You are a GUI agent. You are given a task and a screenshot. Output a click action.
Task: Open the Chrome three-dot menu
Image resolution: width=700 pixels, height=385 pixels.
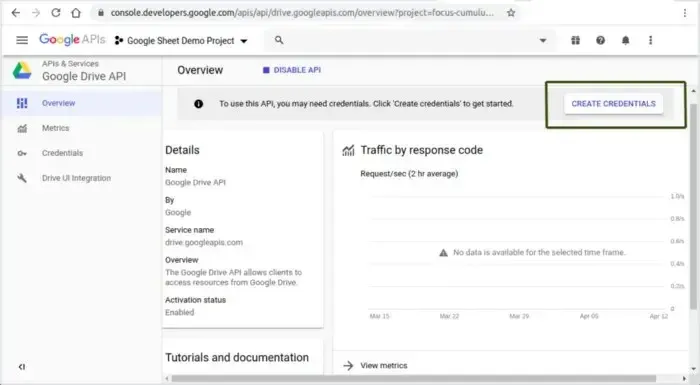point(685,13)
